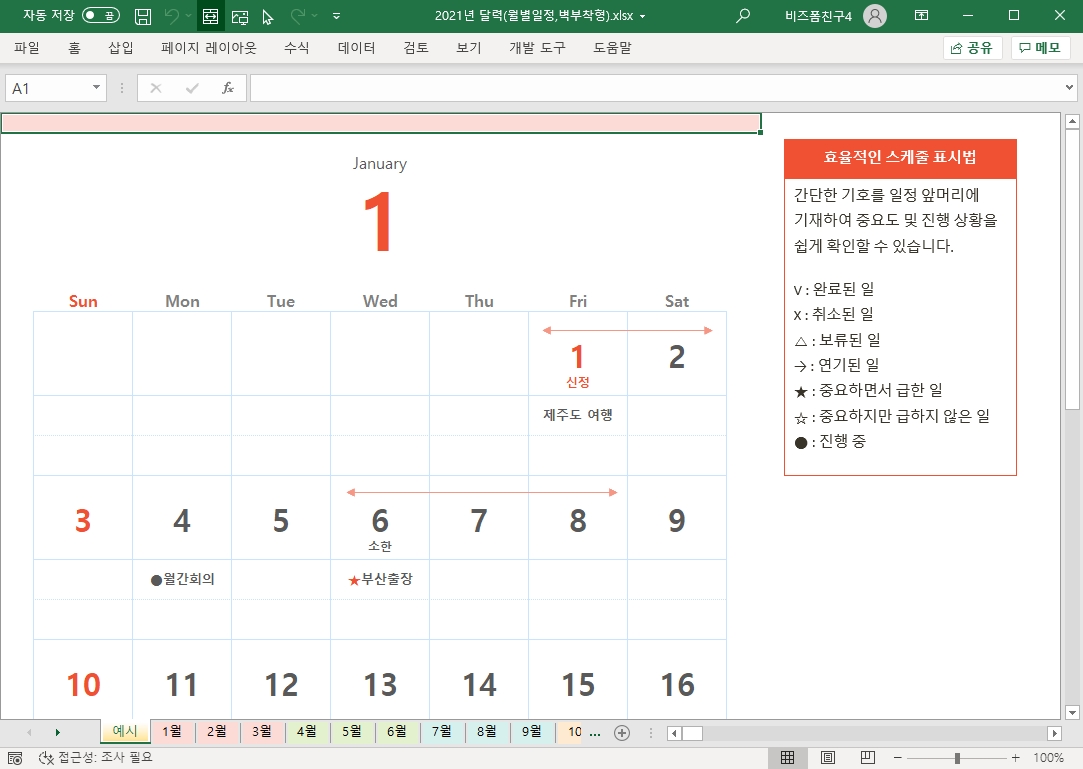1083x769 pixels.
Task: Click the vertical scrollbar down arrow
Action: [1072, 712]
